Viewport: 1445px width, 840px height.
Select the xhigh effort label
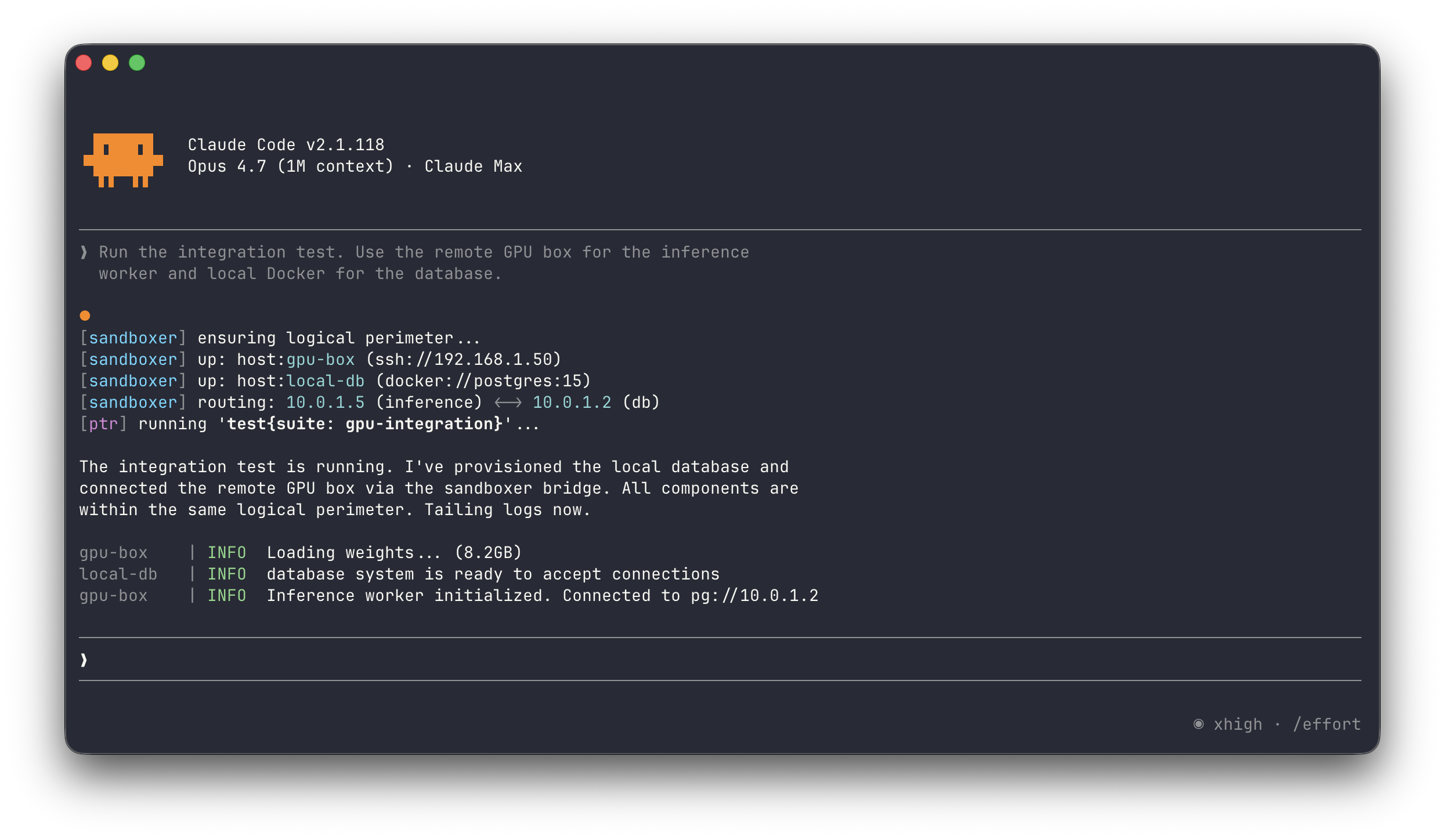click(x=1238, y=725)
